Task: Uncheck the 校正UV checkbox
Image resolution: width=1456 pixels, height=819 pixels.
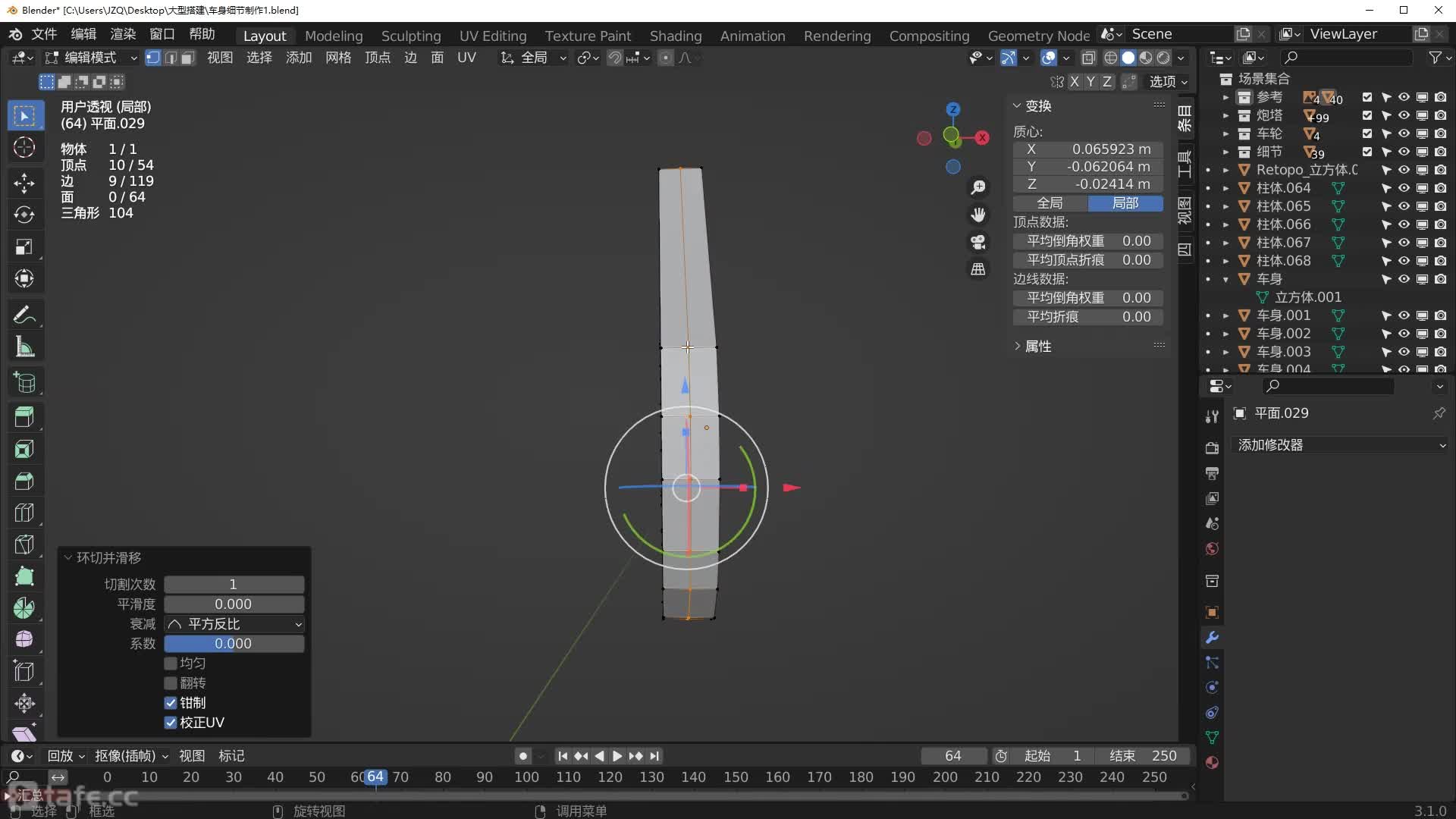Action: [x=171, y=723]
